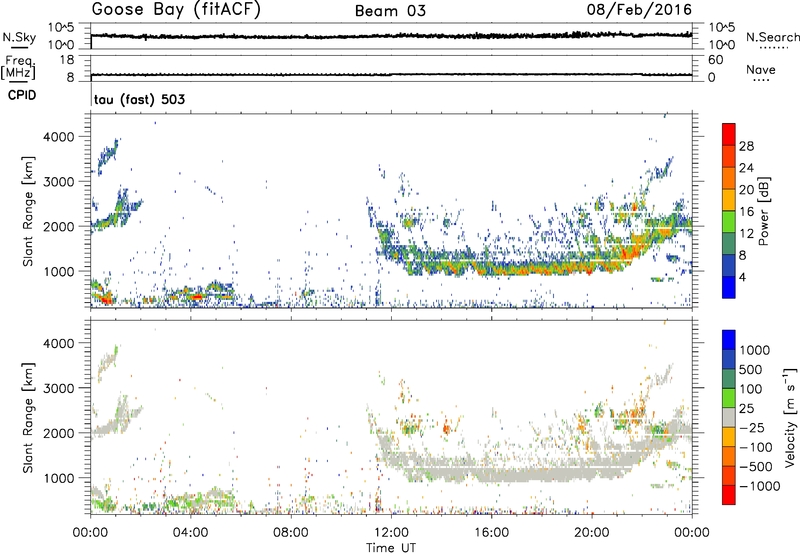Image resolution: width=800 pixels, height=554 pixels.
Task: Click the date "08/Feb/2016"
Action: click(x=639, y=10)
